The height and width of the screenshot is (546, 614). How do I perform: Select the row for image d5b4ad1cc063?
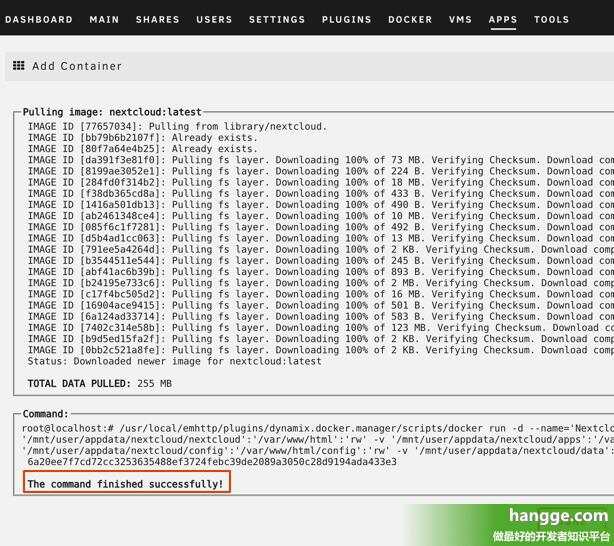tap(321, 238)
